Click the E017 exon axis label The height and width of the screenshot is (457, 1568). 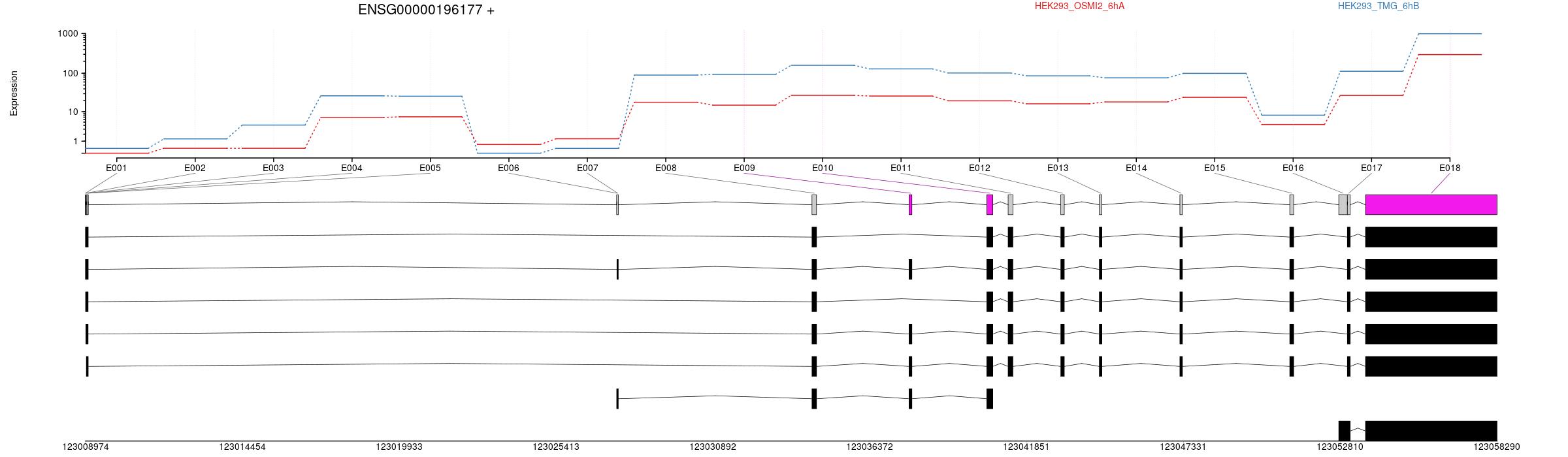tap(1371, 168)
